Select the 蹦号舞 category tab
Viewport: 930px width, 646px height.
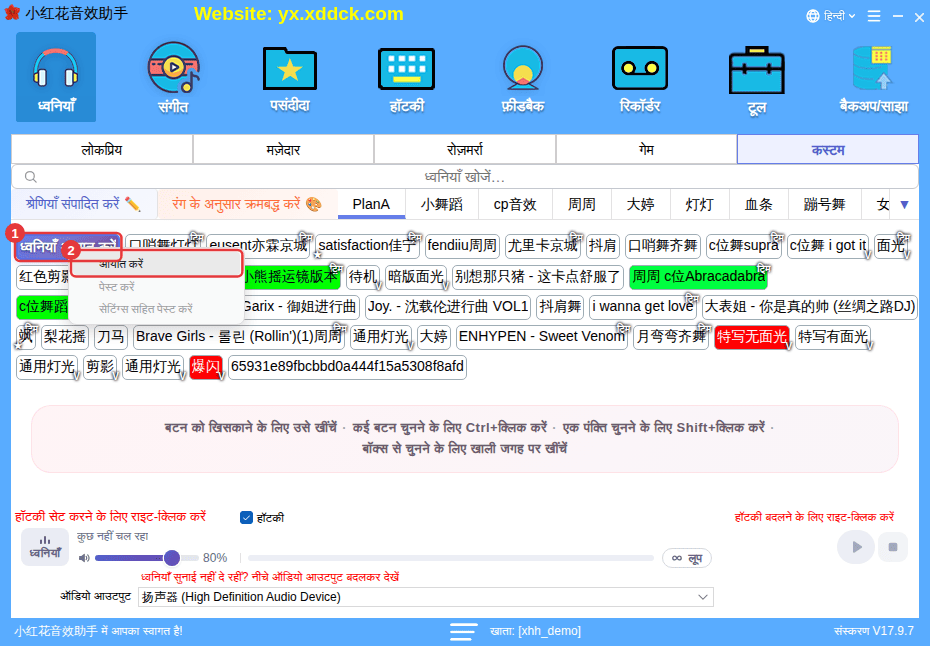(x=824, y=205)
